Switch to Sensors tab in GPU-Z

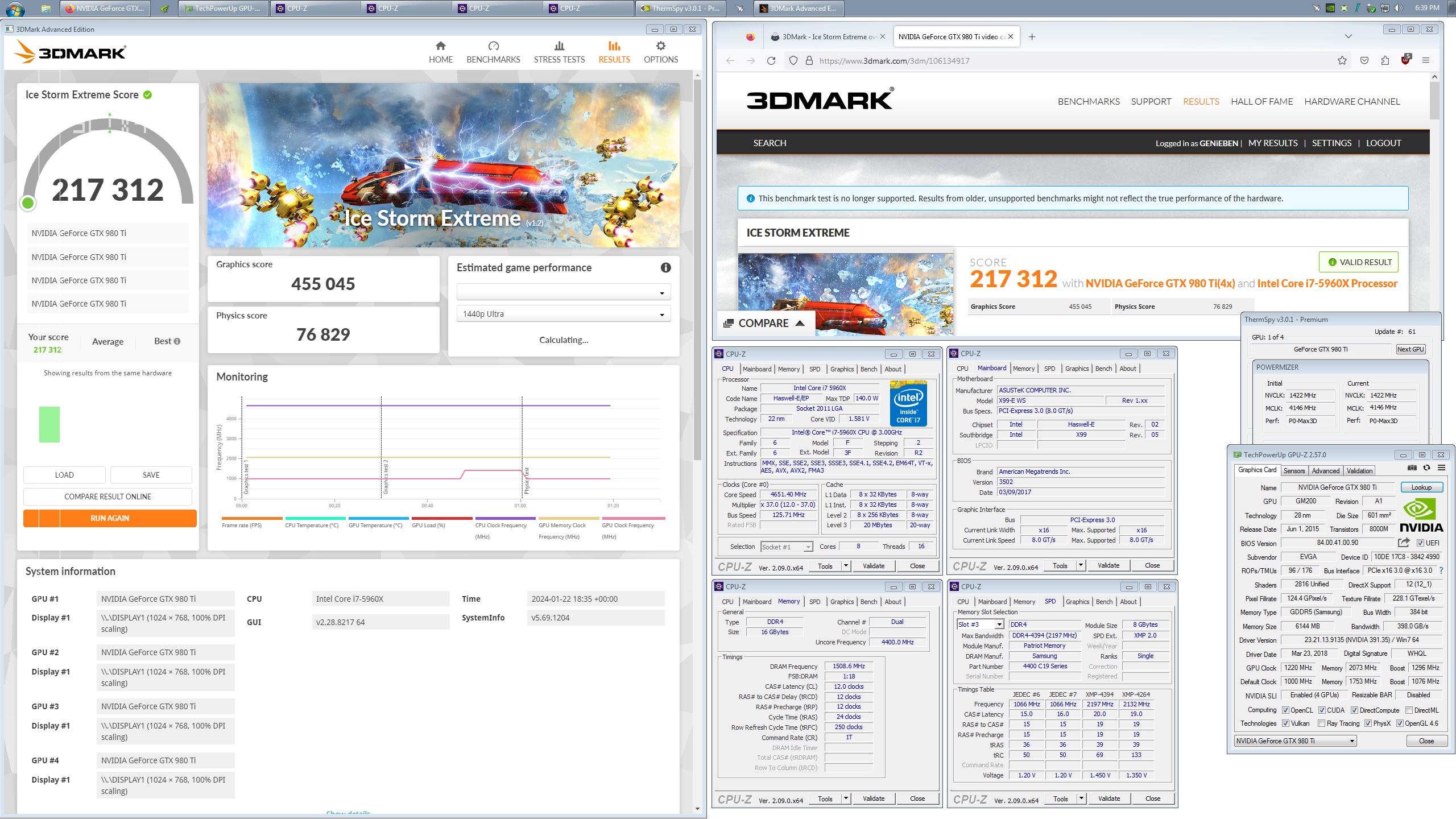pyautogui.click(x=1294, y=471)
